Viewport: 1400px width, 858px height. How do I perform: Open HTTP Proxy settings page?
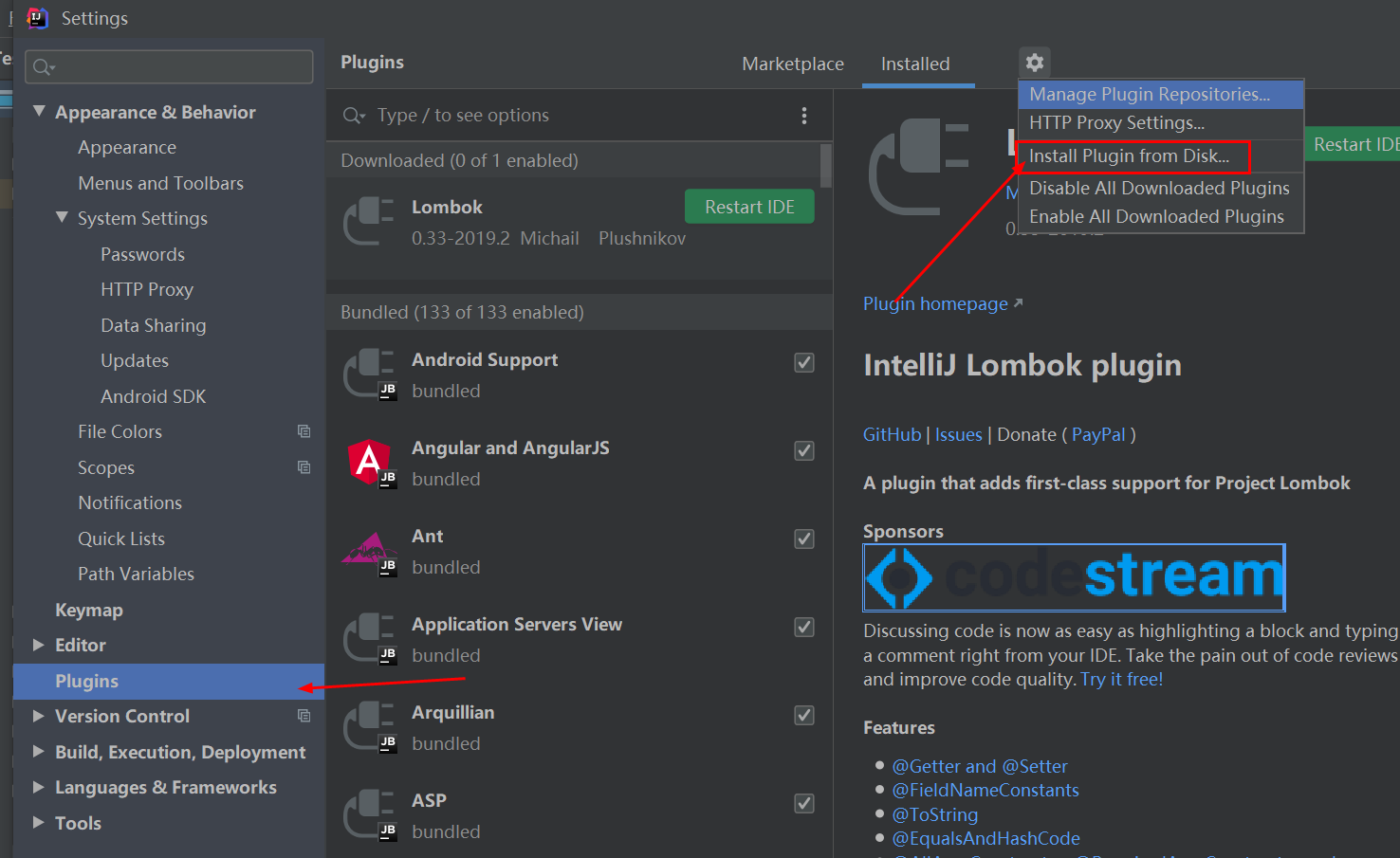pyautogui.click(x=147, y=289)
